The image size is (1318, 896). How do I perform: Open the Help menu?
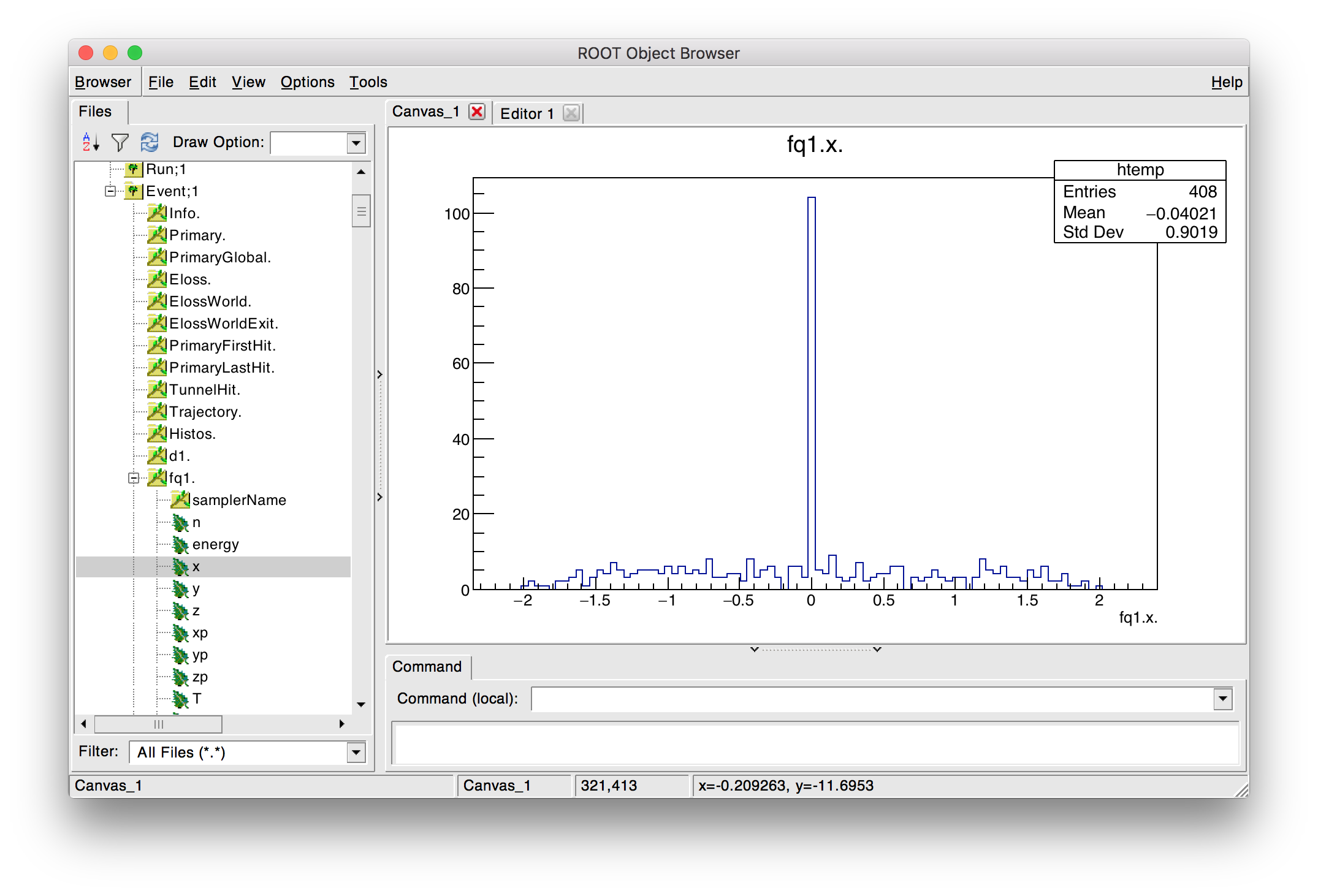1227,82
